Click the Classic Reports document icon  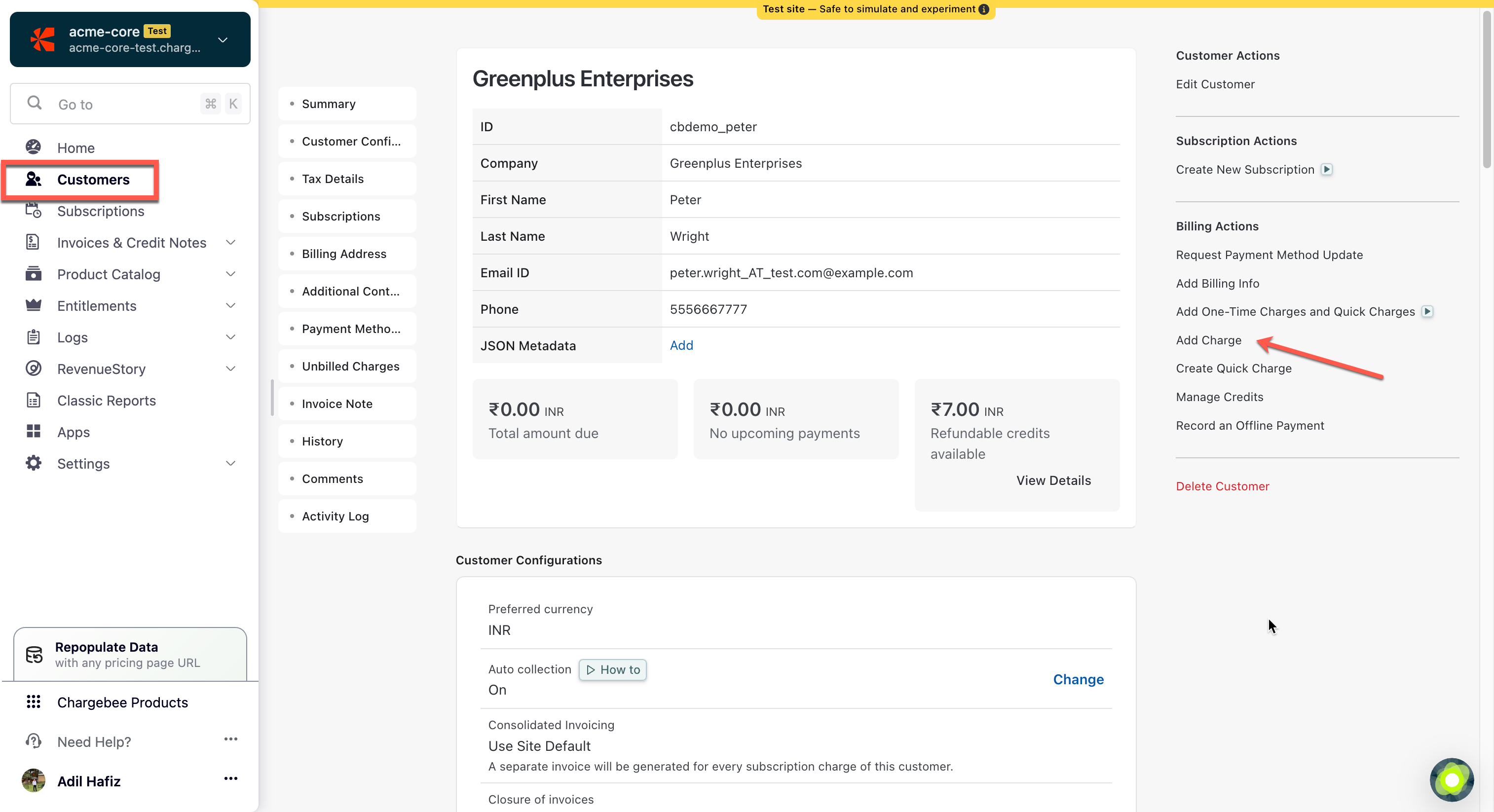[33, 400]
